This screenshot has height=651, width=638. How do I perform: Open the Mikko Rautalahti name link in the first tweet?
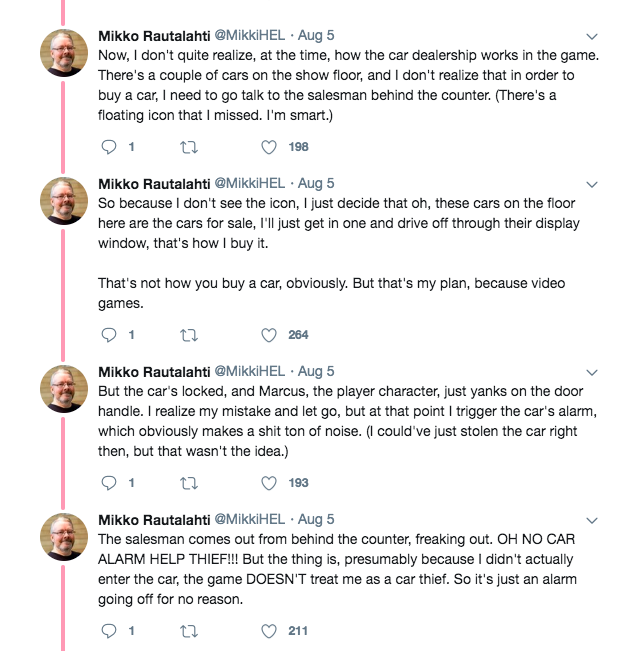(x=153, y=36)
